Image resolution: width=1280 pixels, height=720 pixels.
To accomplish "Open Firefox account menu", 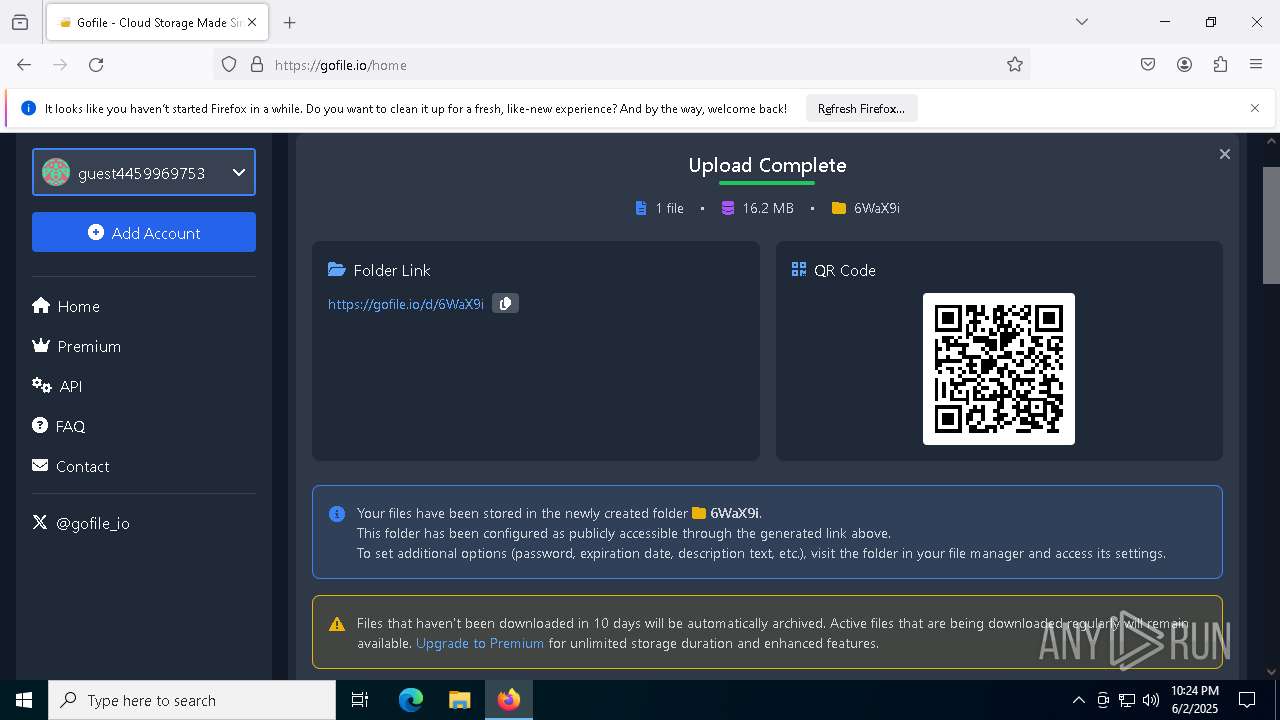I will point(1184,65).
